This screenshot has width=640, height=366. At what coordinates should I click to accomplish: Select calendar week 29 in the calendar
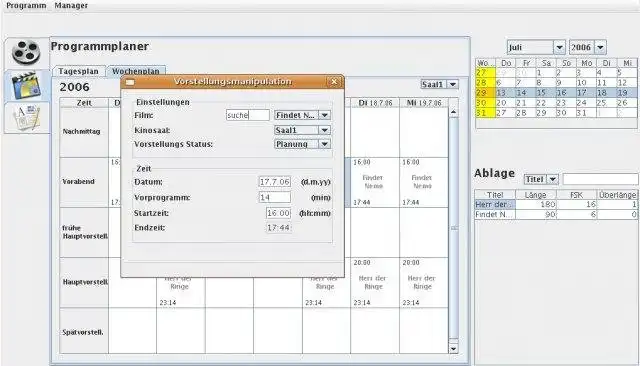click(x=485, y=93)
